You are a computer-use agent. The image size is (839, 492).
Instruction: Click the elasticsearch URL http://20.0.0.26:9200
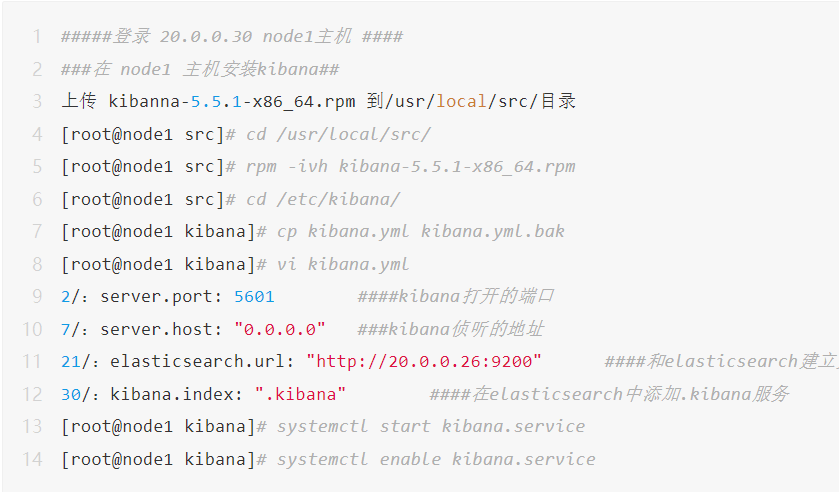[x=424, y=361]
